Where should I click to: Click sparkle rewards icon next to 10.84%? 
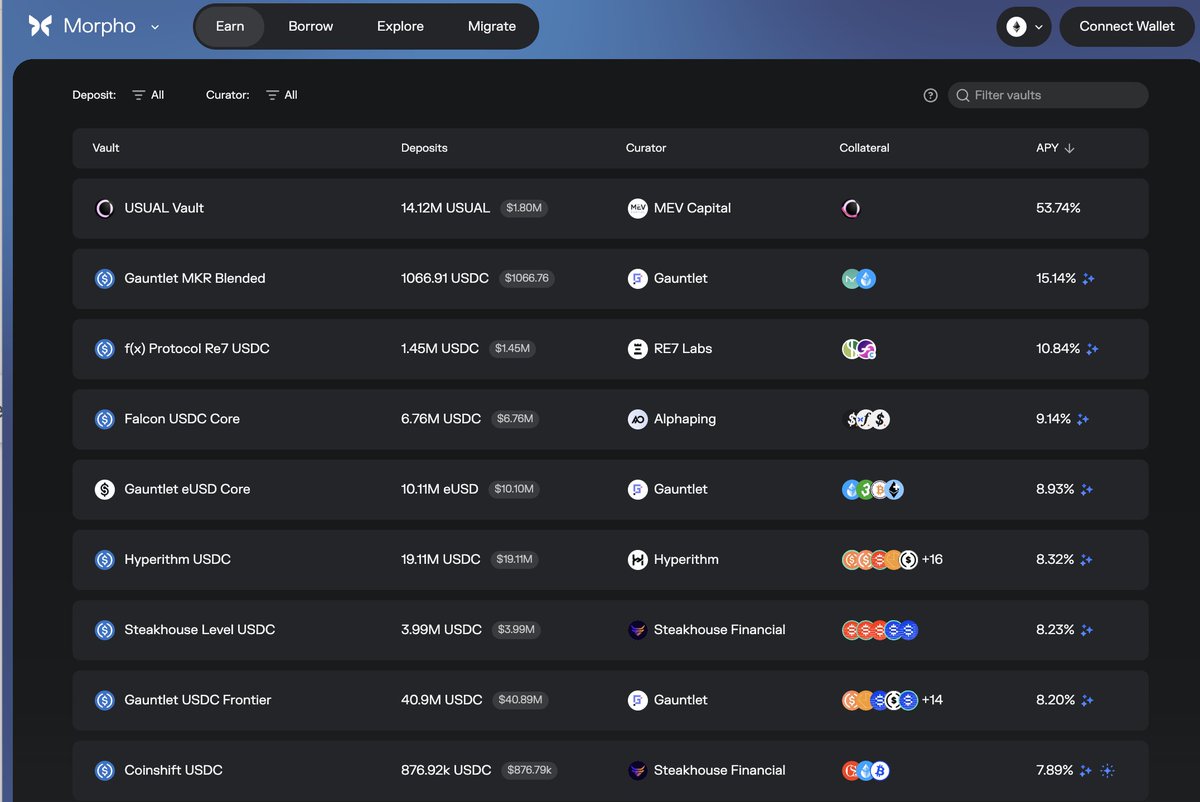[1093, 349]
